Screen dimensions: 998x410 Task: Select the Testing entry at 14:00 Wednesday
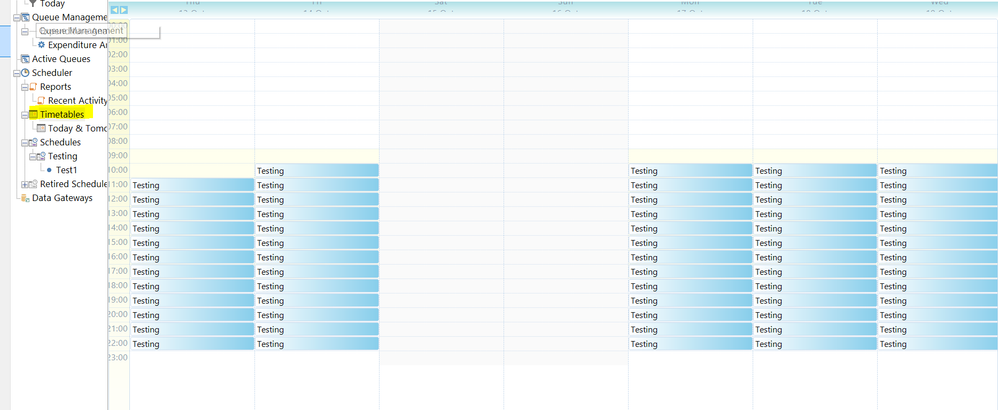click(x=938, y=229)
